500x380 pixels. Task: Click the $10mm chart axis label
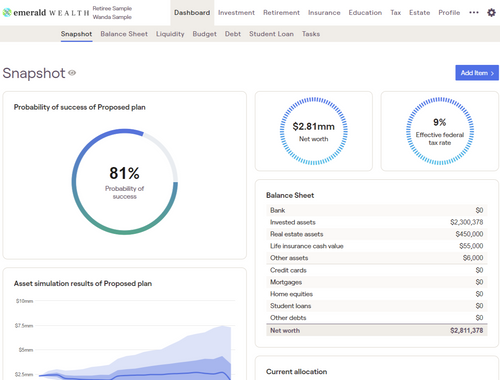(24, 301)
